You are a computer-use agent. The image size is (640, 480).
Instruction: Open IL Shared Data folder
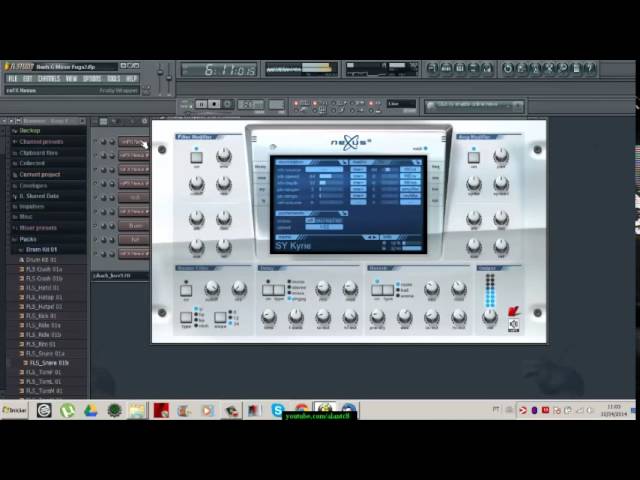[x=39, y=196]
